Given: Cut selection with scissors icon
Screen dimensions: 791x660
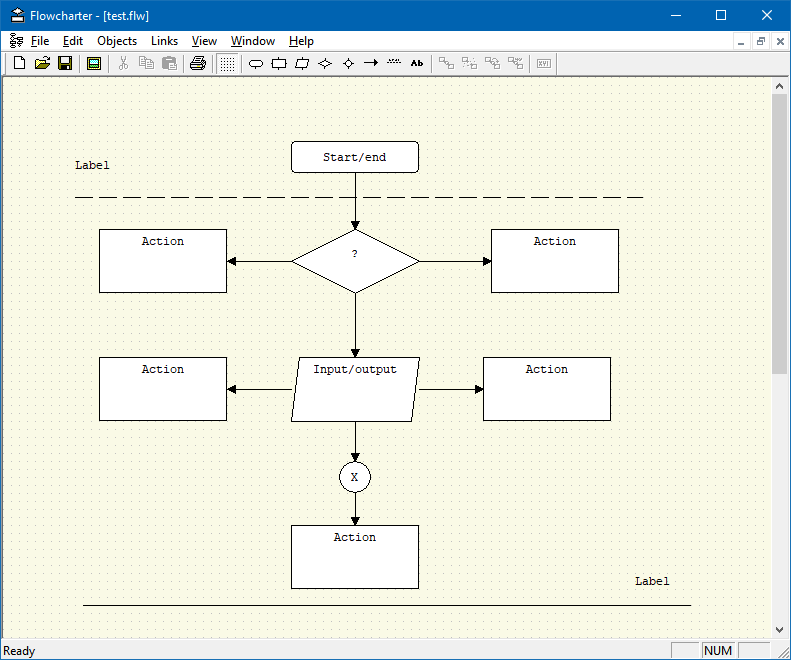Looking at the screenshot, I should click(x=123, y=63).
